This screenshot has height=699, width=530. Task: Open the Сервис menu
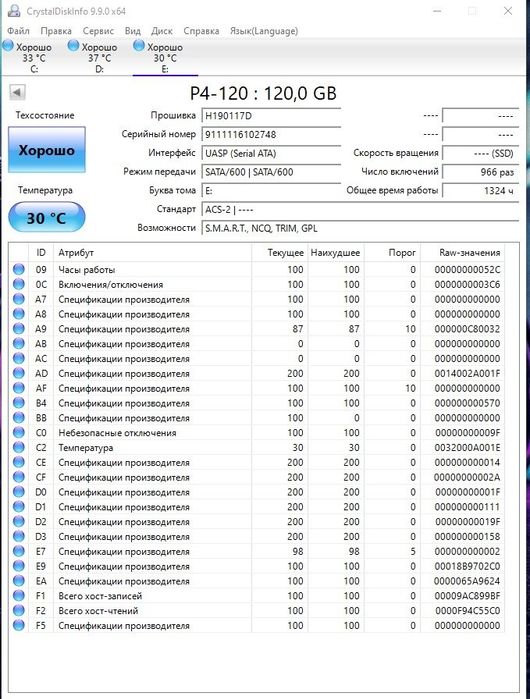98,31
